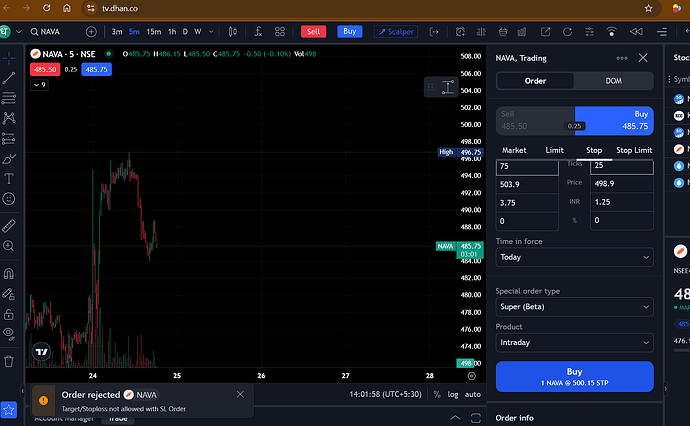Add symbol to compare with plus icon

pyautogui.click(x=91, y=32)
